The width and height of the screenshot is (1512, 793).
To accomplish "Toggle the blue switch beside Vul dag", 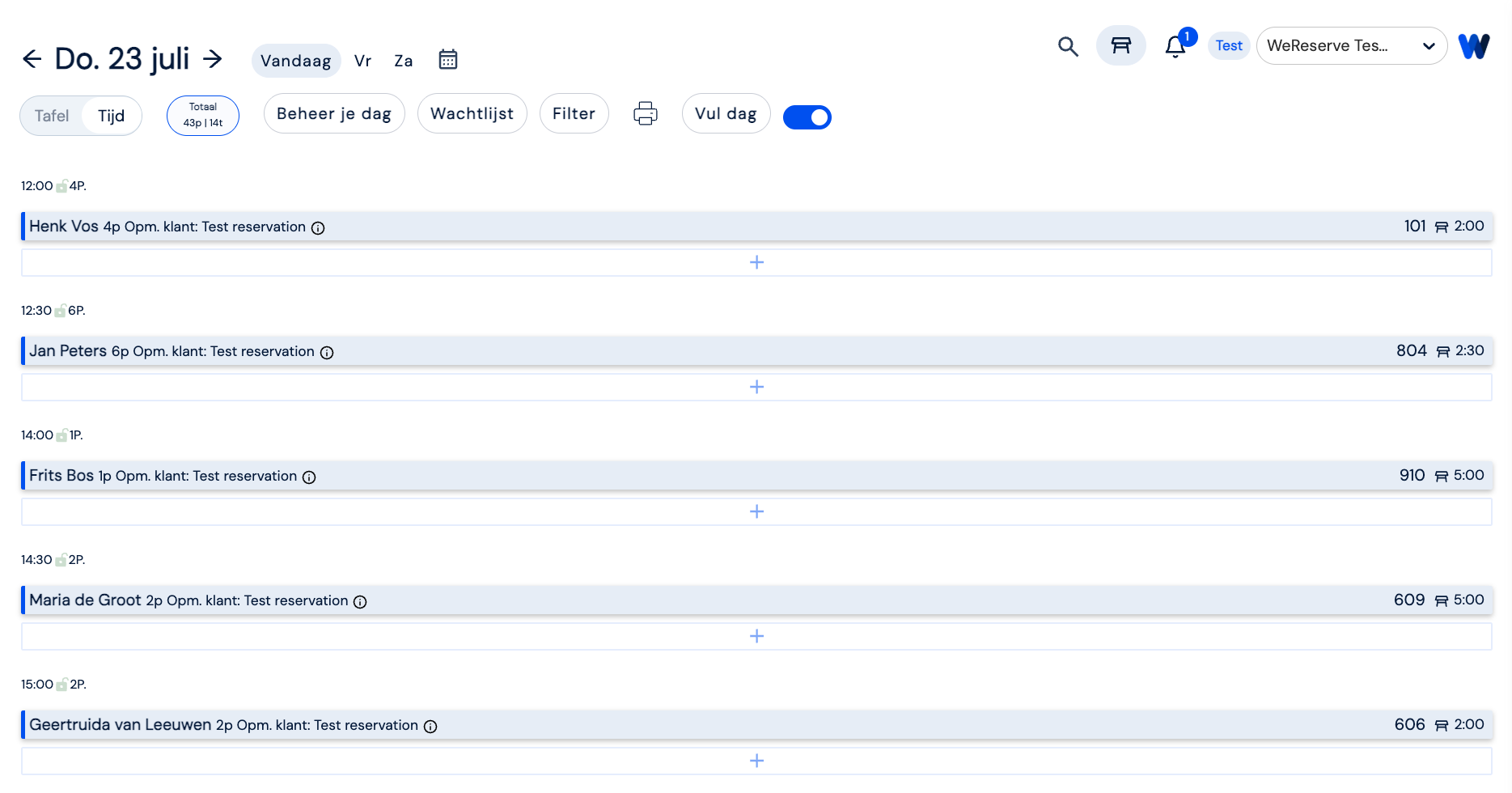I will pos(807,117).
